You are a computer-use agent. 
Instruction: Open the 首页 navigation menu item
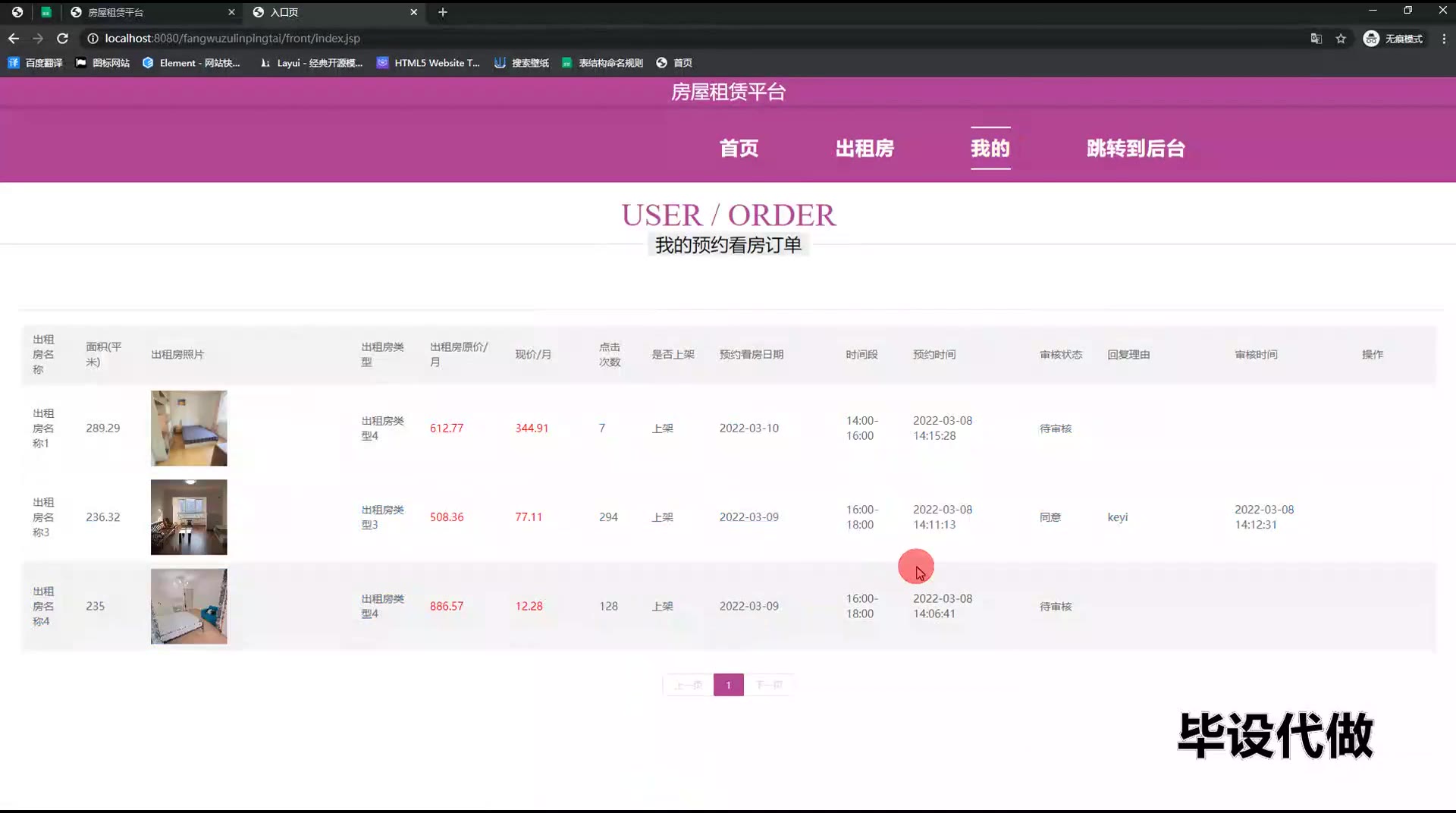point(739,149)
